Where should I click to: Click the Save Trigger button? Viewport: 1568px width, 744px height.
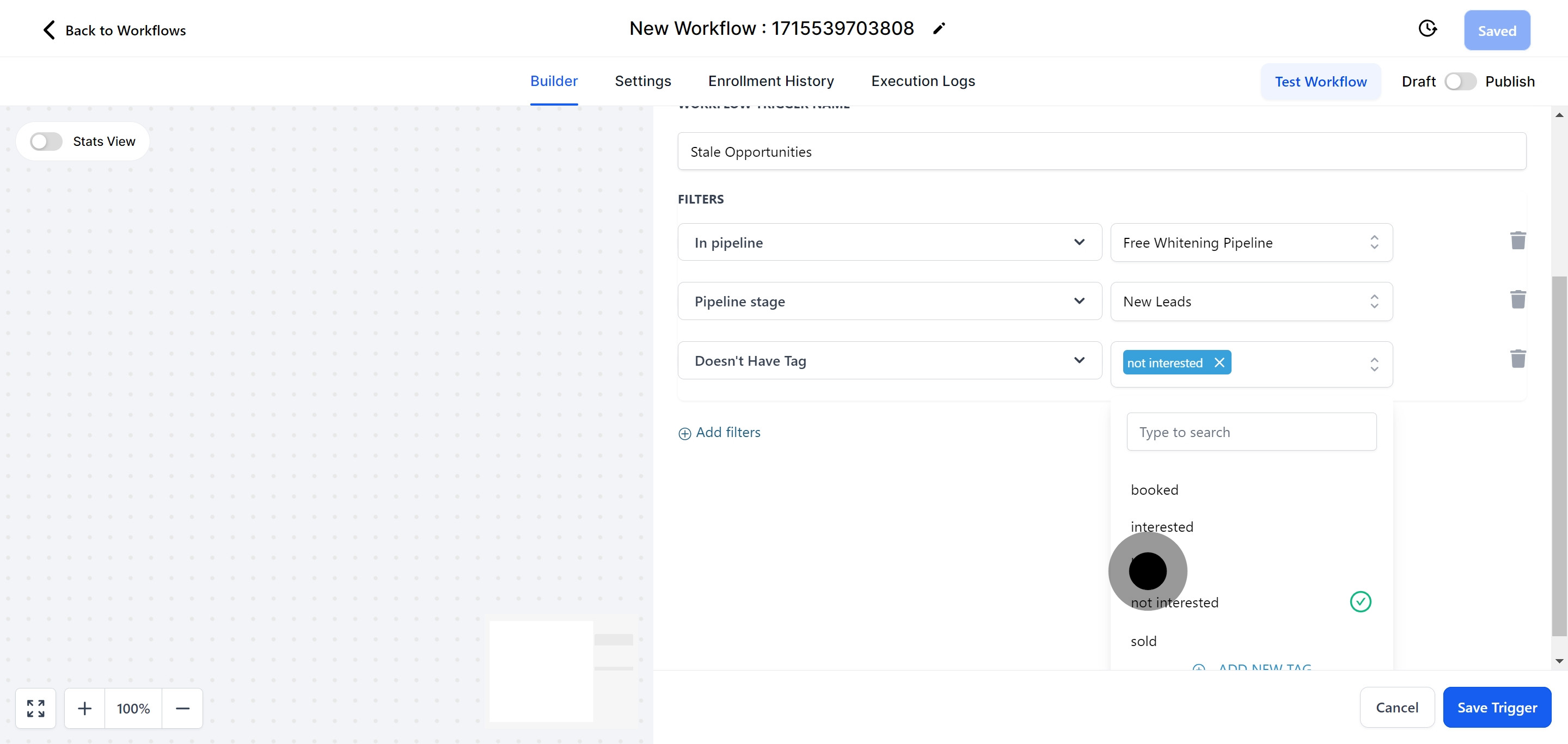pyautogui.click(x=1496, y=708)
